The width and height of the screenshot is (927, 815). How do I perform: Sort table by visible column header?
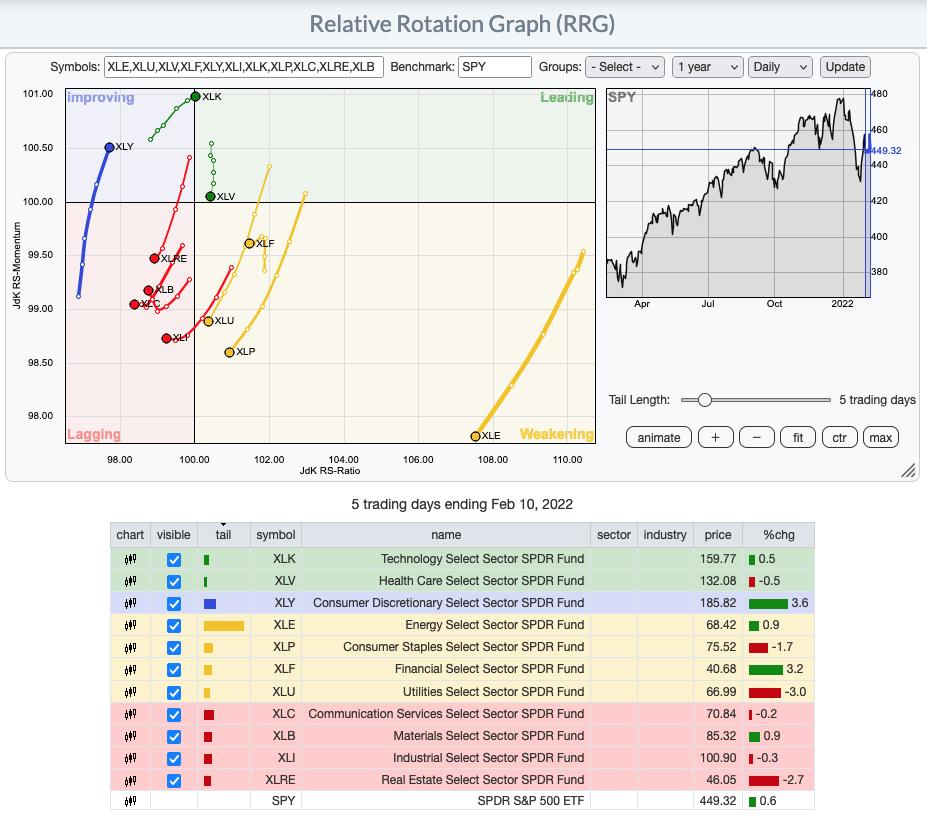point(174,535)
